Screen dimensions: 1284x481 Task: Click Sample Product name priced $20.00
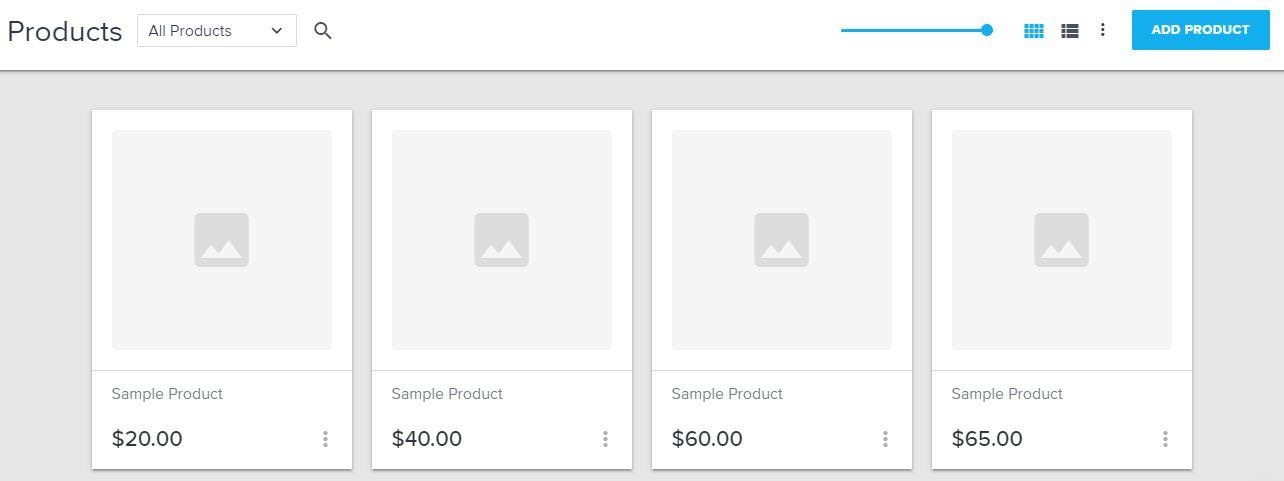point(167,394)
